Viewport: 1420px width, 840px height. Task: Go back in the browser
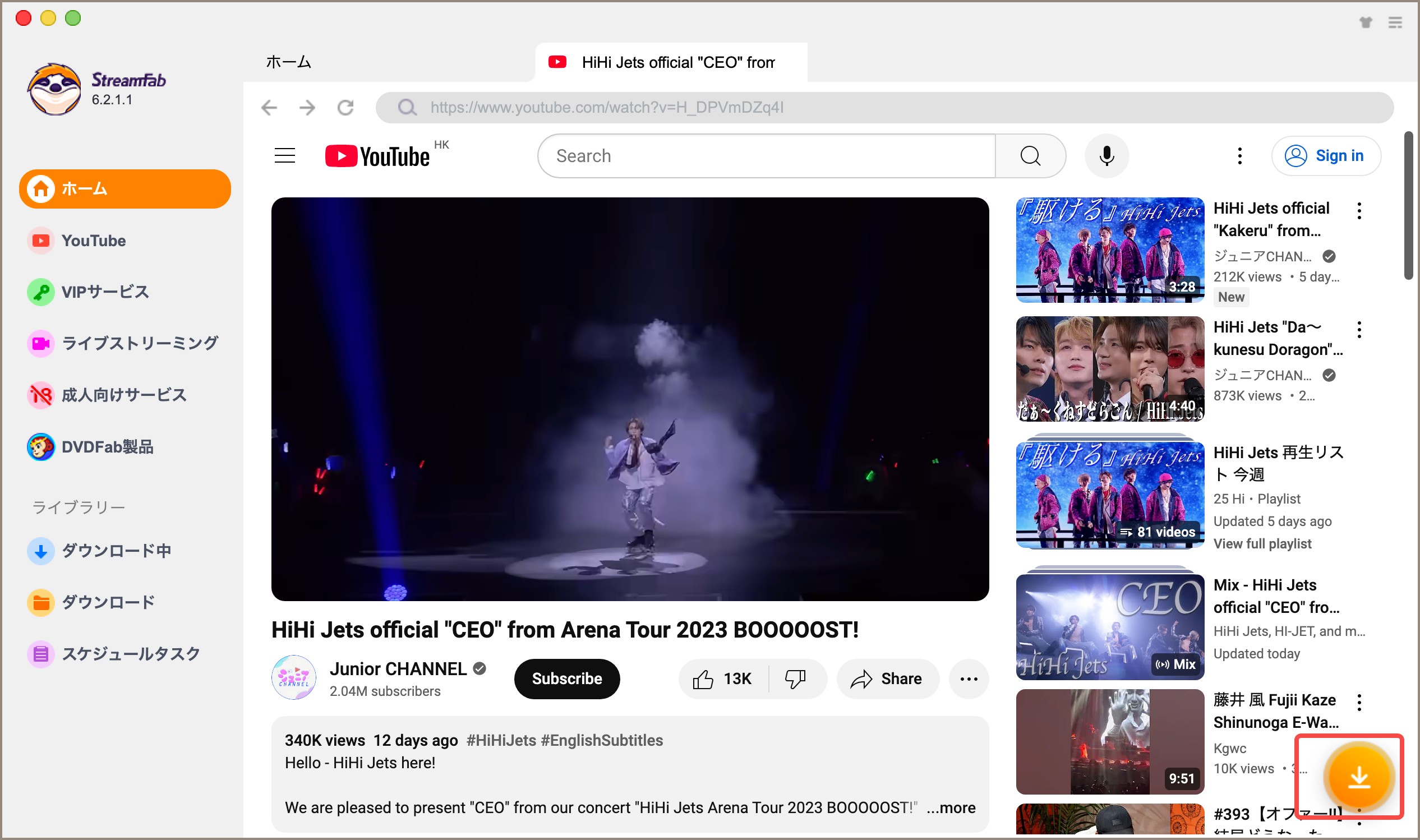pyautogui.click(x=269, y=107)
